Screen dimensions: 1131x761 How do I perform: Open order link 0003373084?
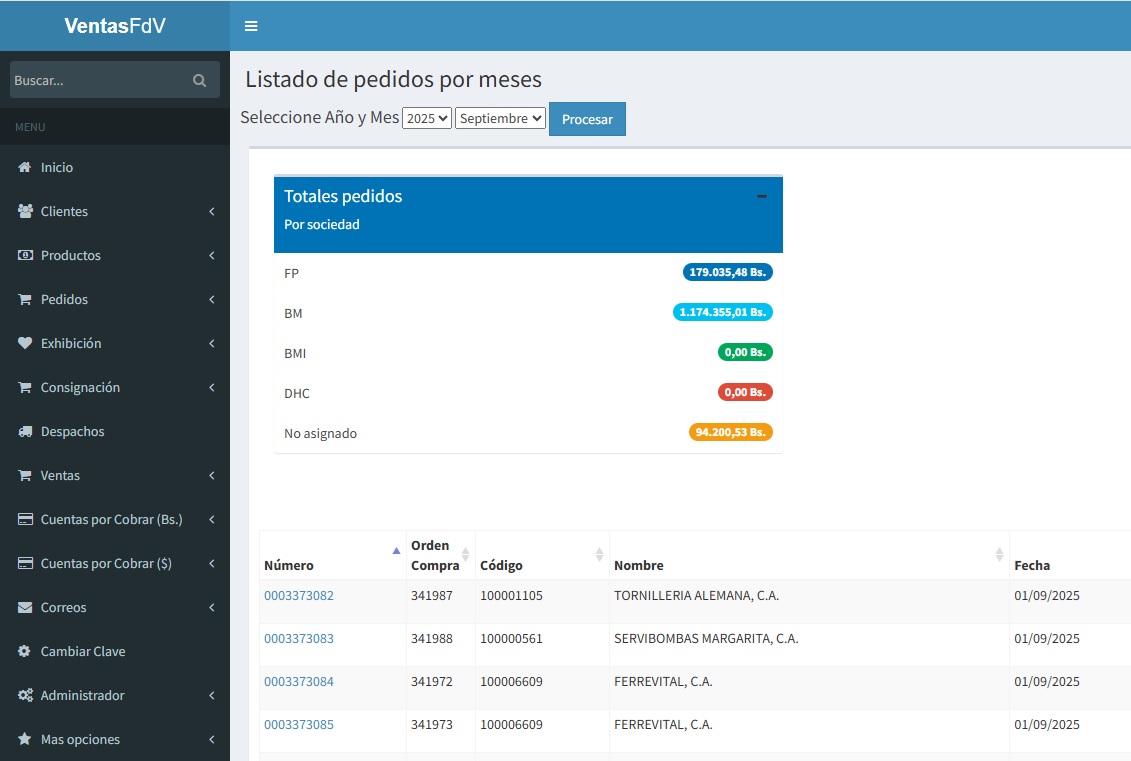(x=299, y=682)
